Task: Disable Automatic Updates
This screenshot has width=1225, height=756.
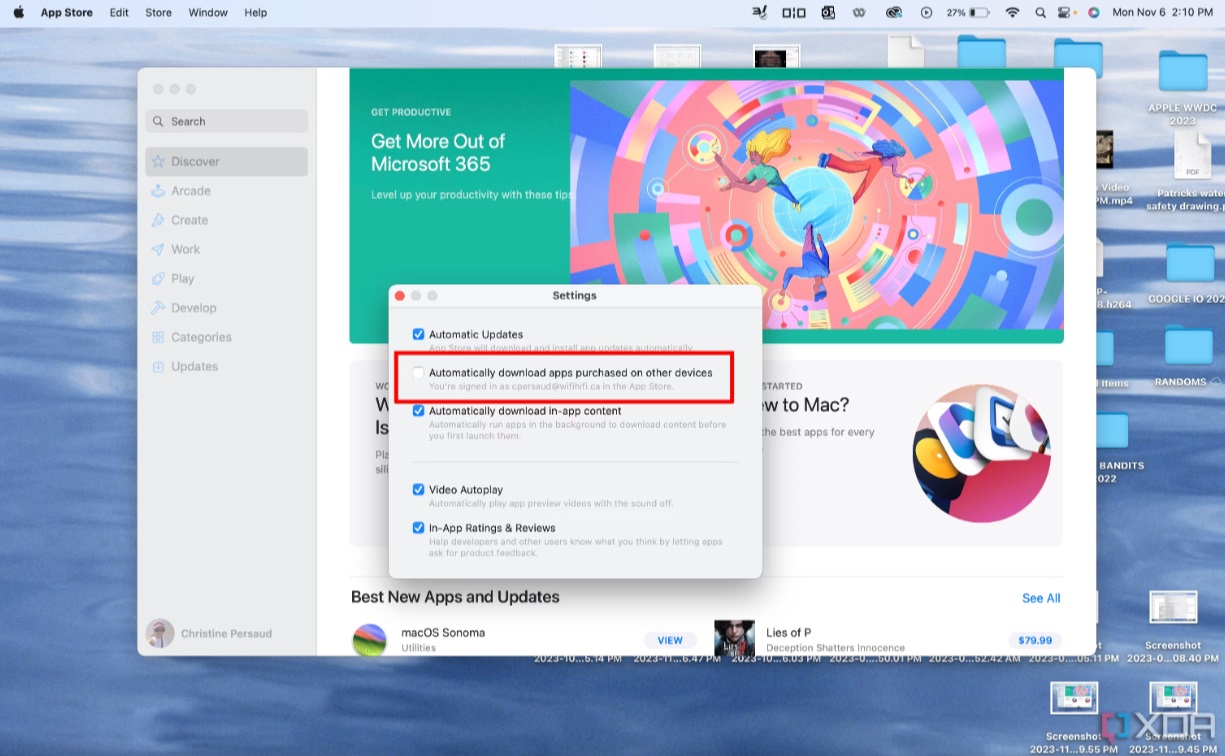Action: 418,334
